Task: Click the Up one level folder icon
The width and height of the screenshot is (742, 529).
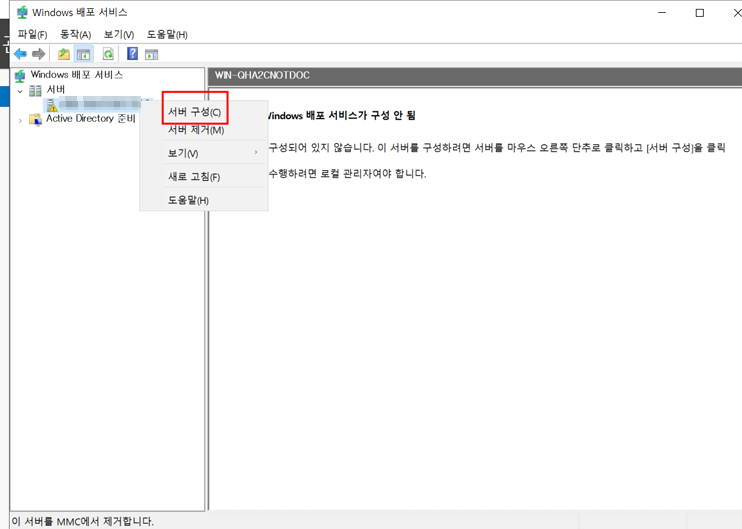Action: 63,54
